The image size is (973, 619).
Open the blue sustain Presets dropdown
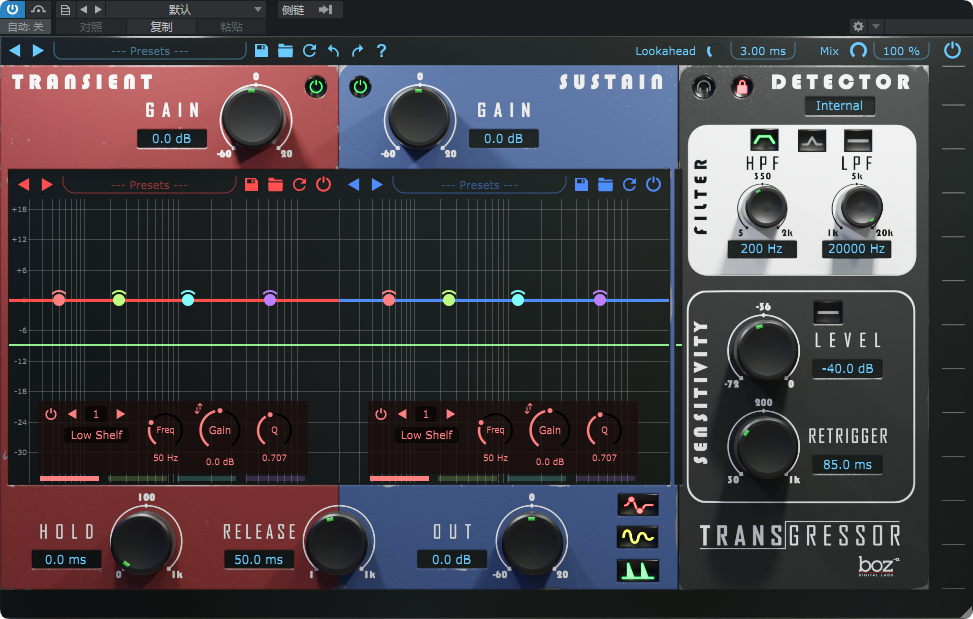pyautogui.click(x=479, y=185)
